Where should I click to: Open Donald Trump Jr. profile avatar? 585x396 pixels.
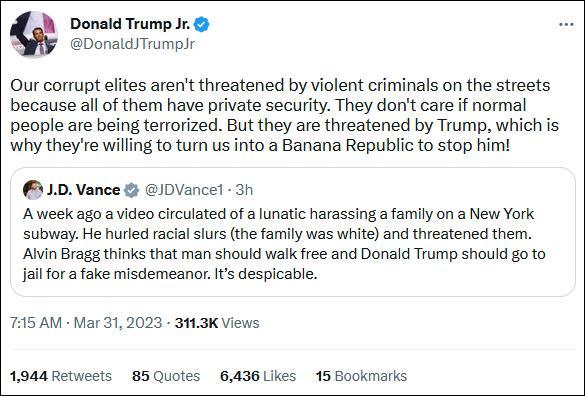click(x=34, y=34)
